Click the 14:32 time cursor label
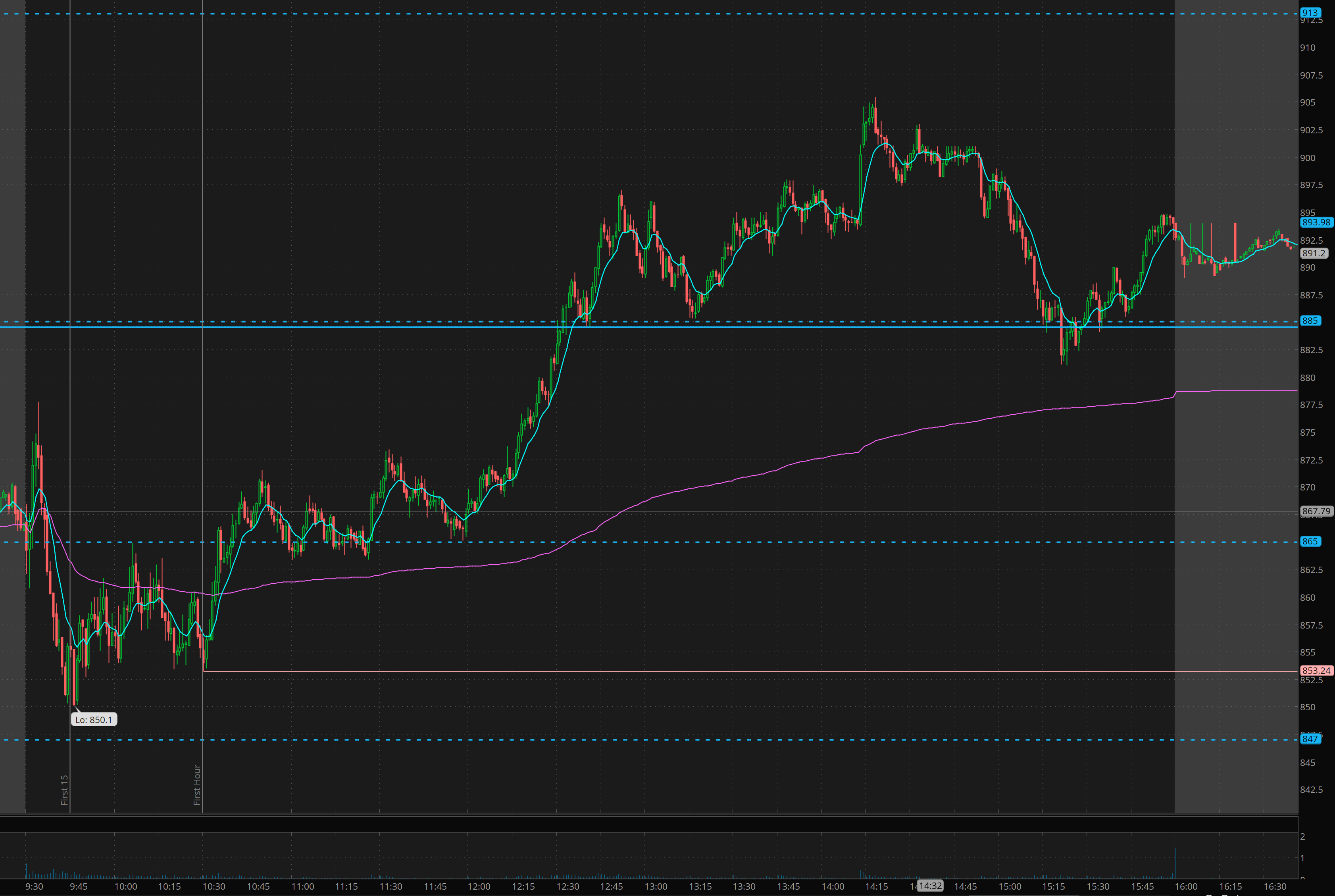This screenshot has height=896, width=1335. click(930, 886)
